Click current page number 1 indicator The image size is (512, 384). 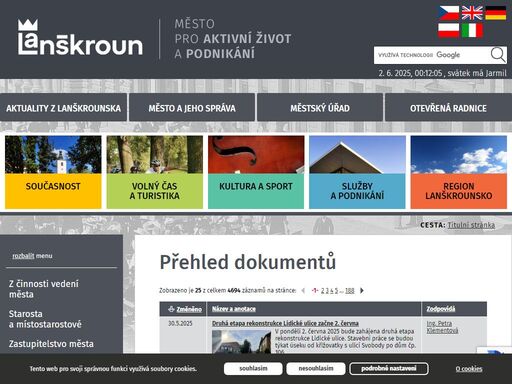(x=315, y=291)
